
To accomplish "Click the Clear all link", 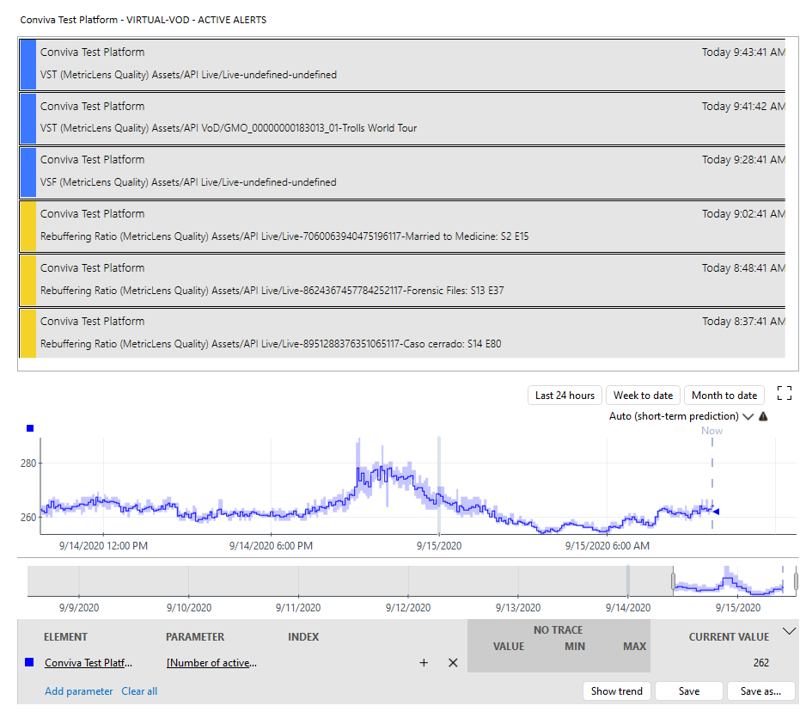I will (x=139, y=691).
